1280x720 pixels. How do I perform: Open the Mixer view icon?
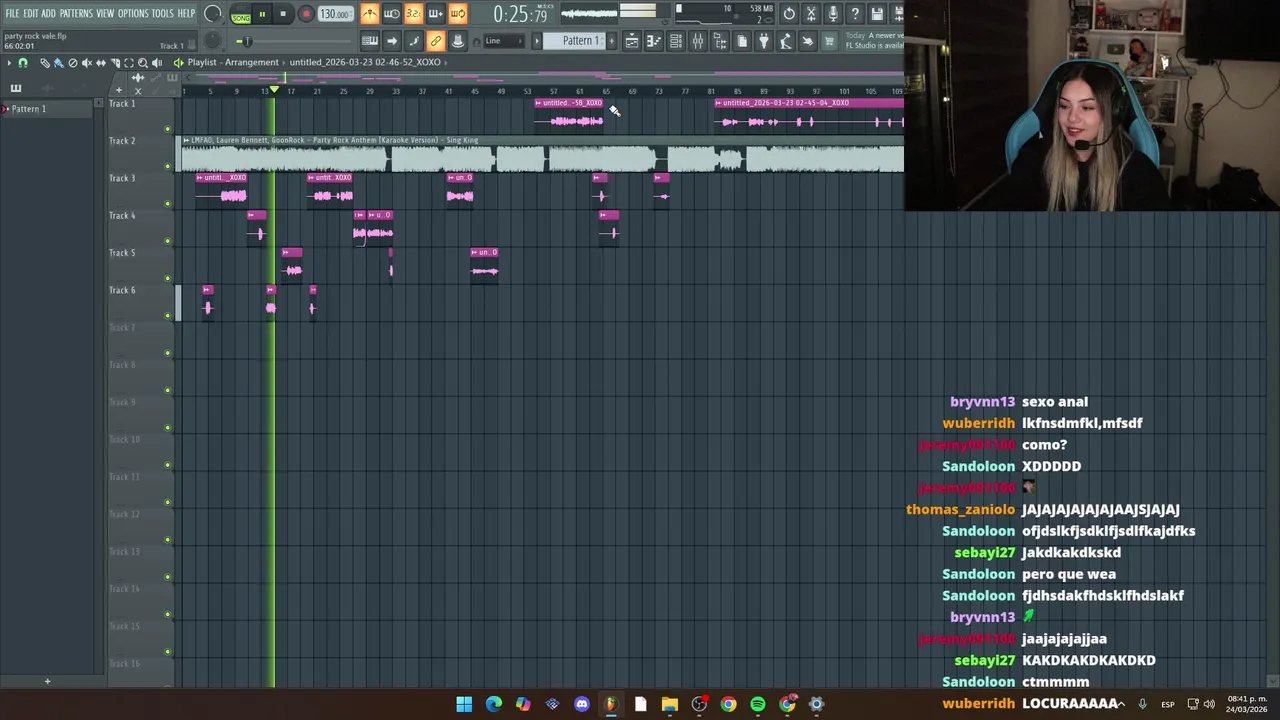[x=698, y=41]
